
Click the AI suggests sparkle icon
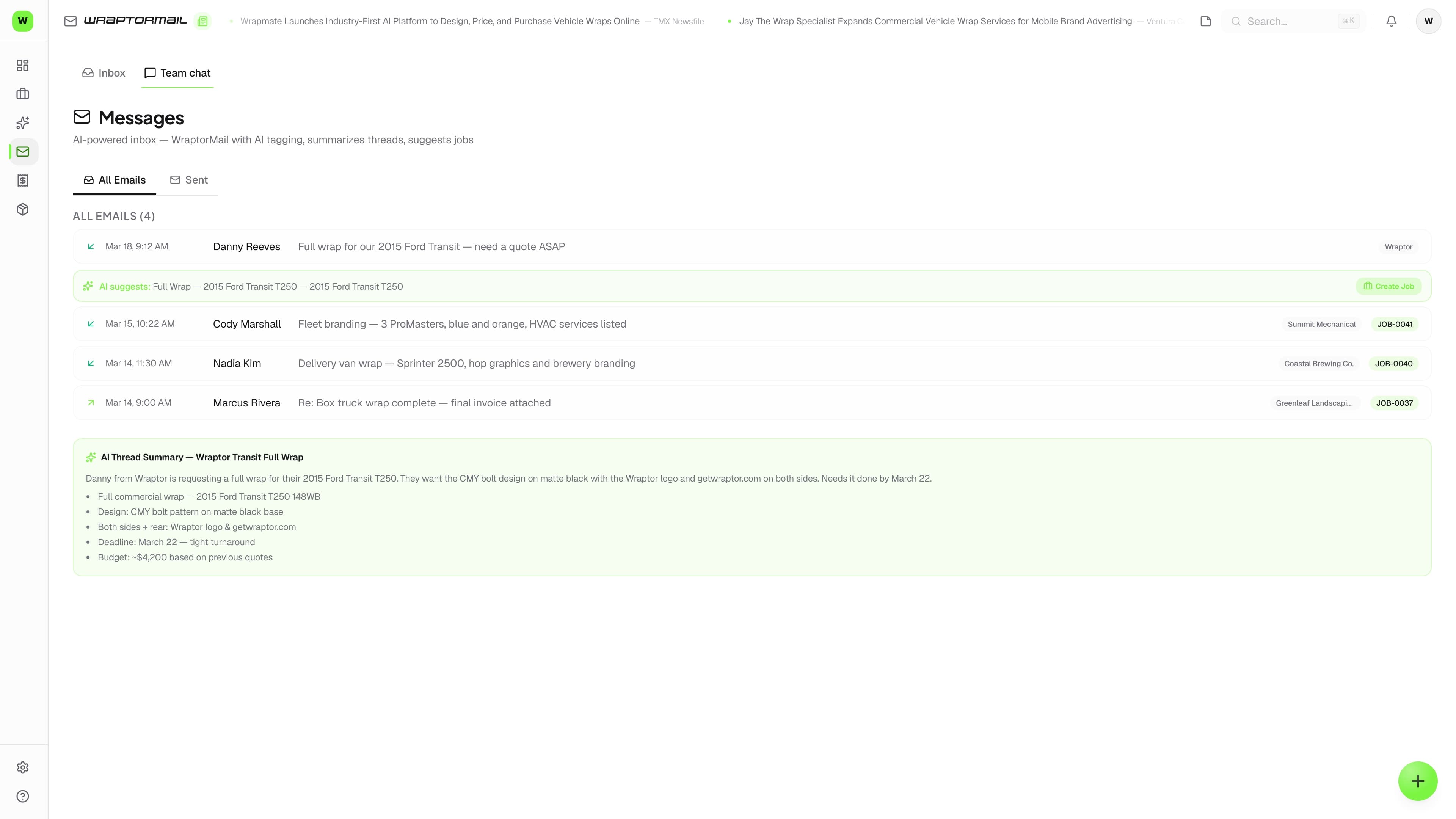(x=88, y=286)
